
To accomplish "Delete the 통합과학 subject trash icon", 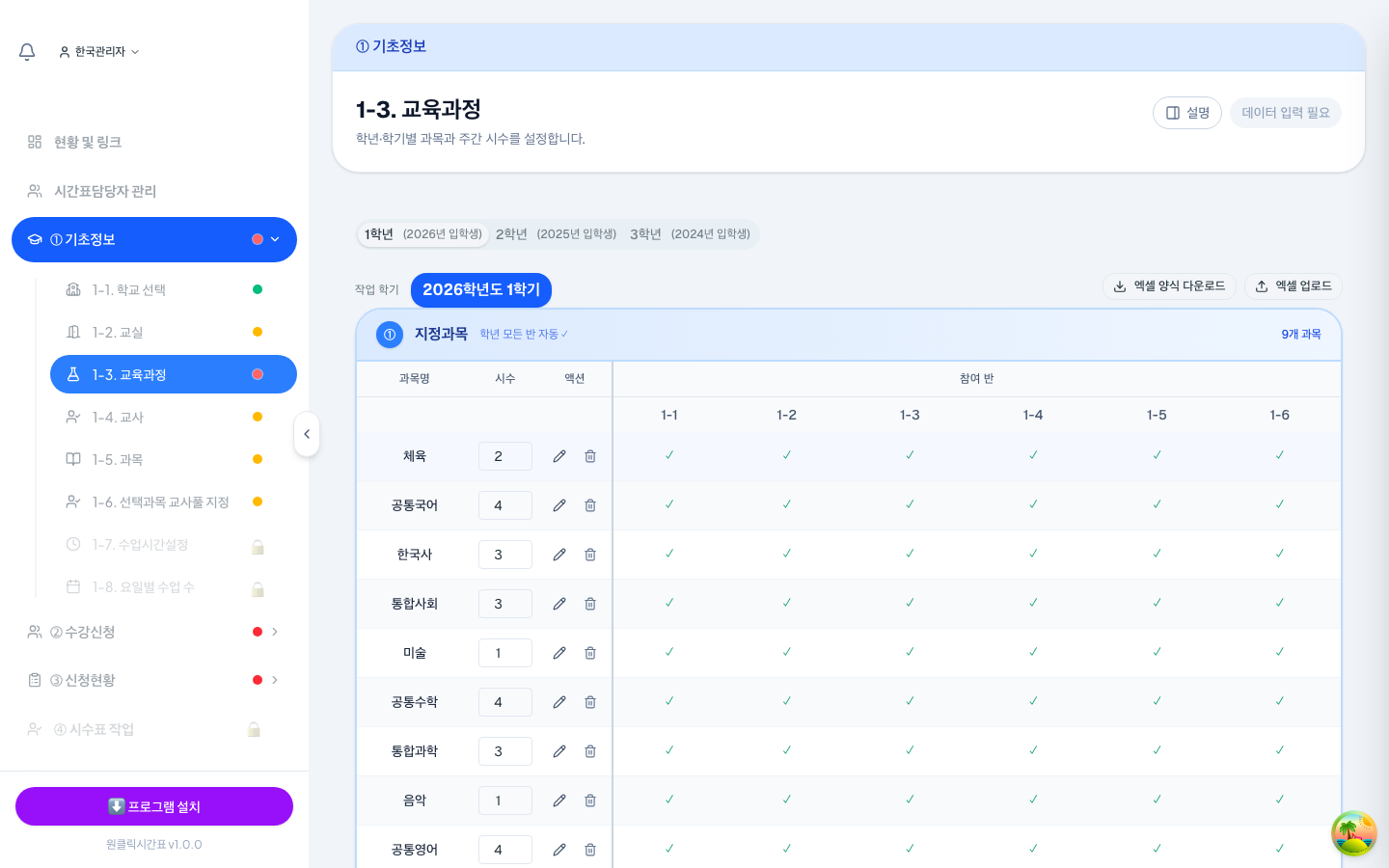I will click(590, 751).
